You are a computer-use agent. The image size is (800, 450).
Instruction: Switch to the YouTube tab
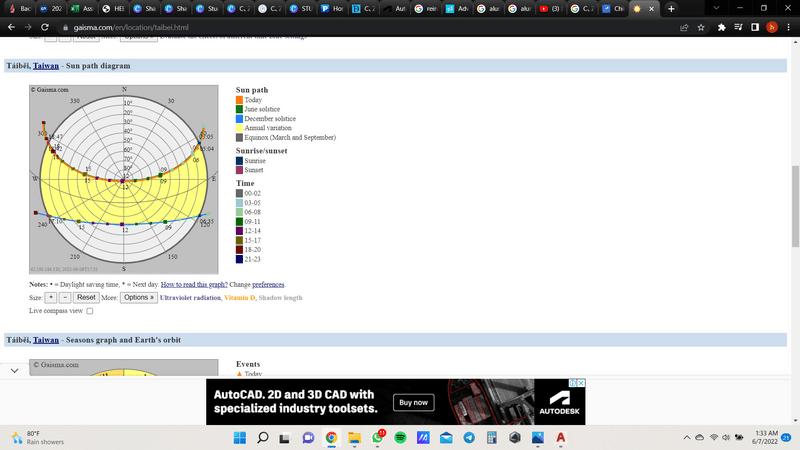click(x=550, y=9)
